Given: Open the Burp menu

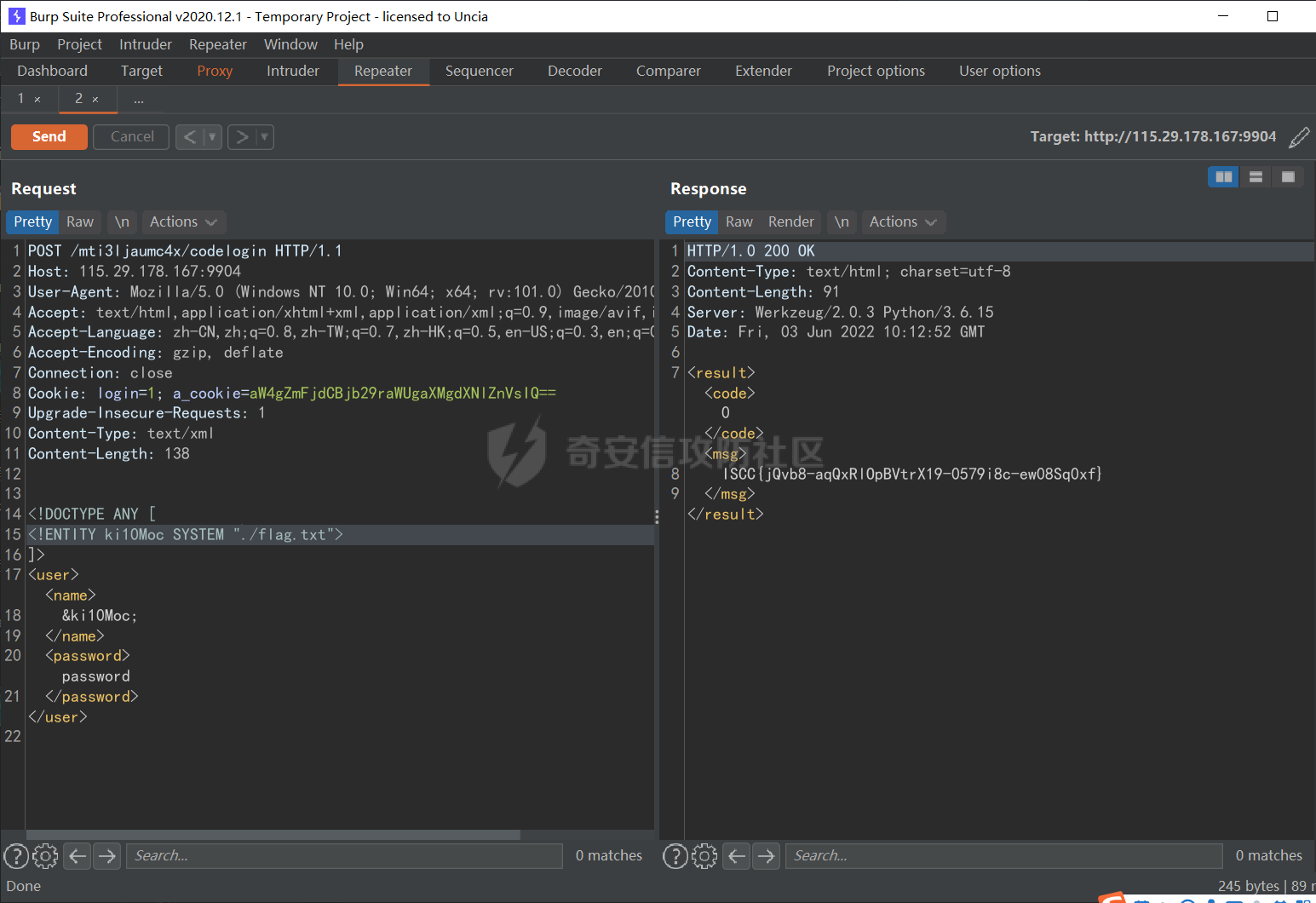Looking at the screenshot, I should click(25, 44).
